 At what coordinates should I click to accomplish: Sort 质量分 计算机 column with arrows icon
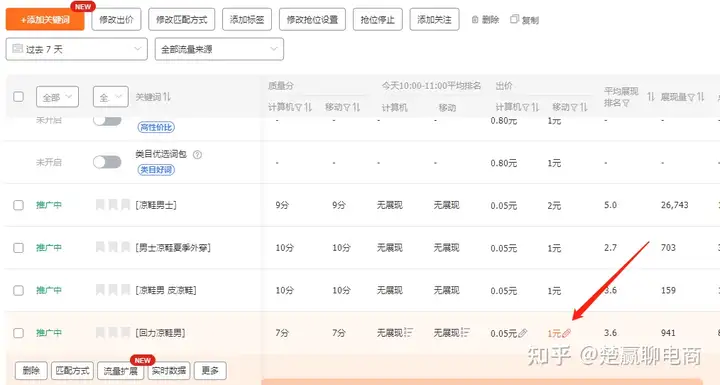308,108
